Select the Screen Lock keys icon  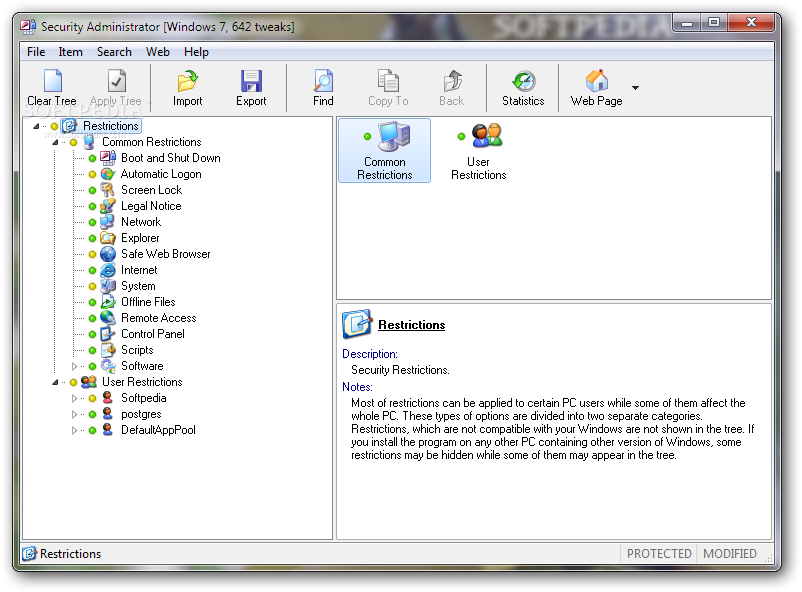click(x=108, y=190)
